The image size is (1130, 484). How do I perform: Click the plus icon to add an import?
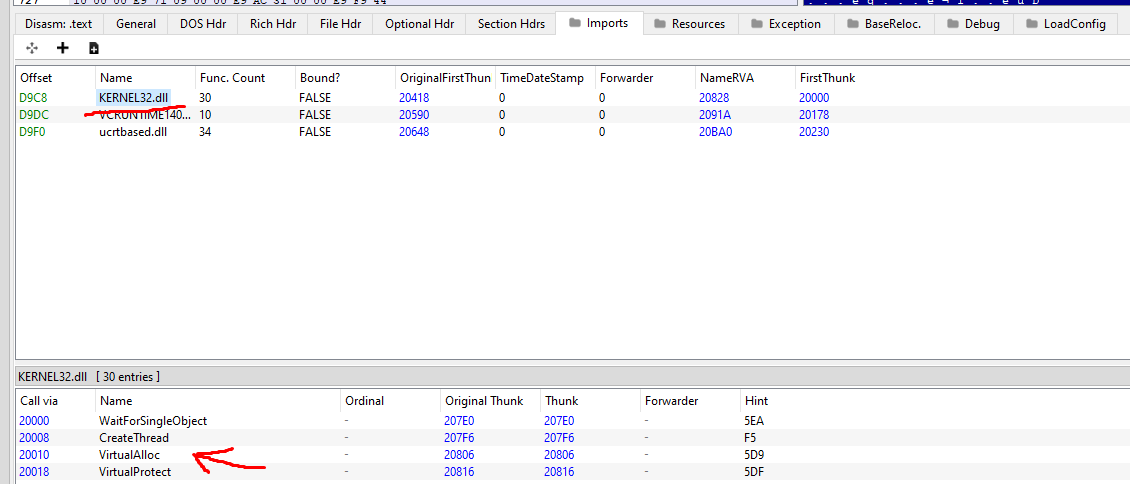pyautogui.click(x=63, y=48)
